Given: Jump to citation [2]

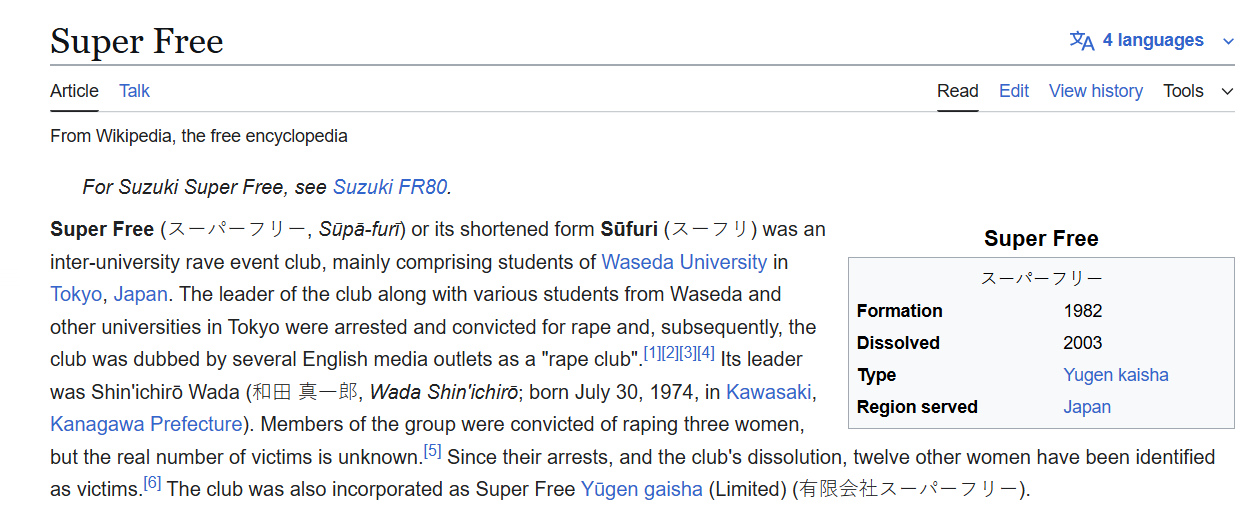Looking at the screenshot, I should pyautogui.click(x=670, y=353).
